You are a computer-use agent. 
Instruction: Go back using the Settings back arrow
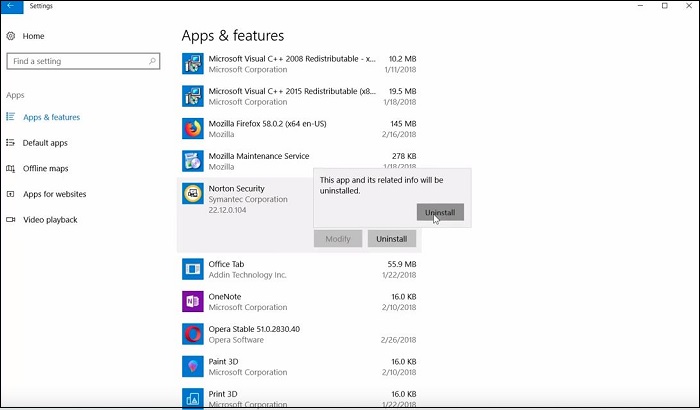tap(11, 6)
